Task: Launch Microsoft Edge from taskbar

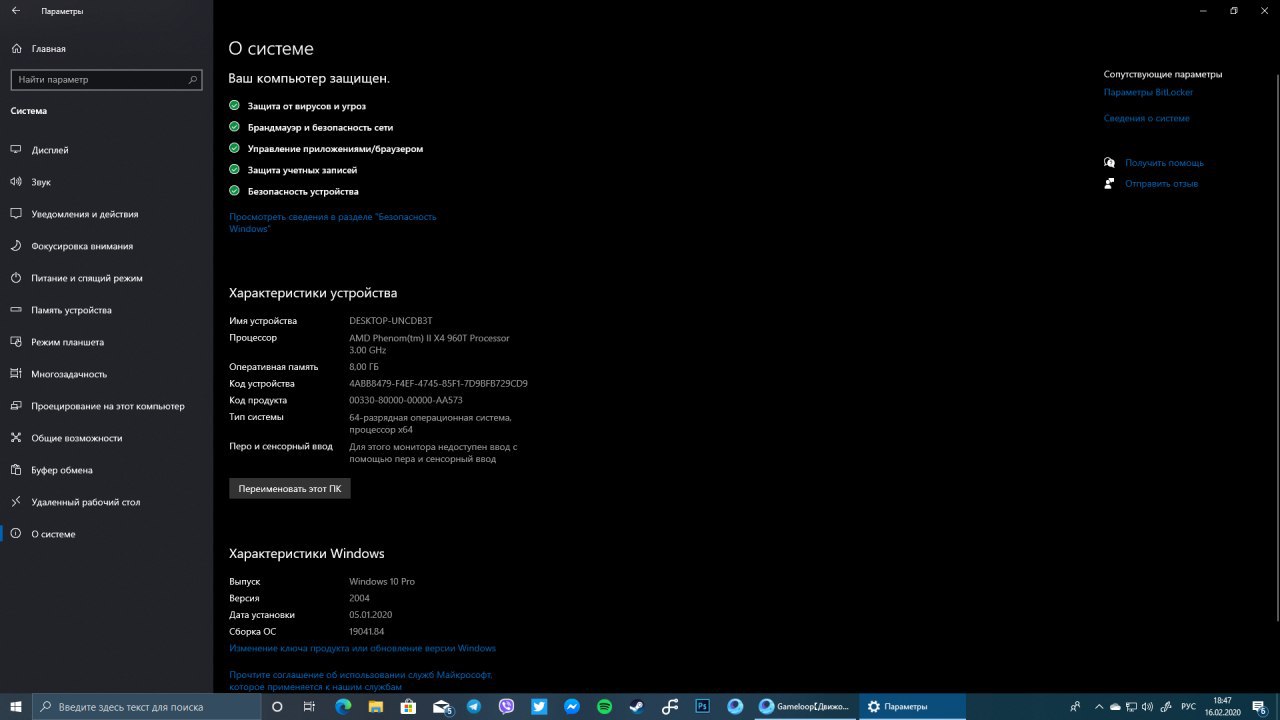Action: coord(343,706)
